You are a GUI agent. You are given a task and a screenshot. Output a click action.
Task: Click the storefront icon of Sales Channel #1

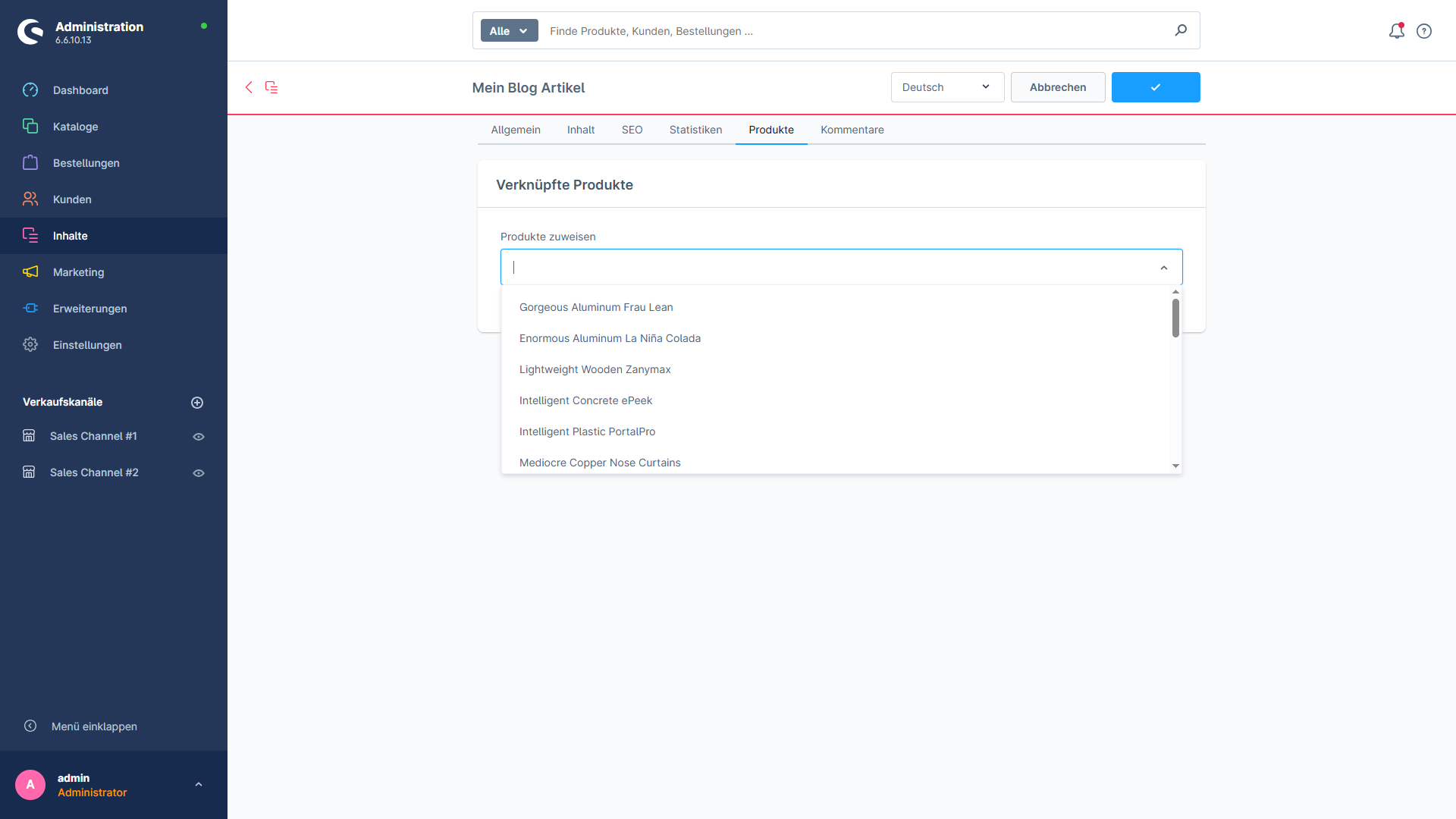[29, 436]
